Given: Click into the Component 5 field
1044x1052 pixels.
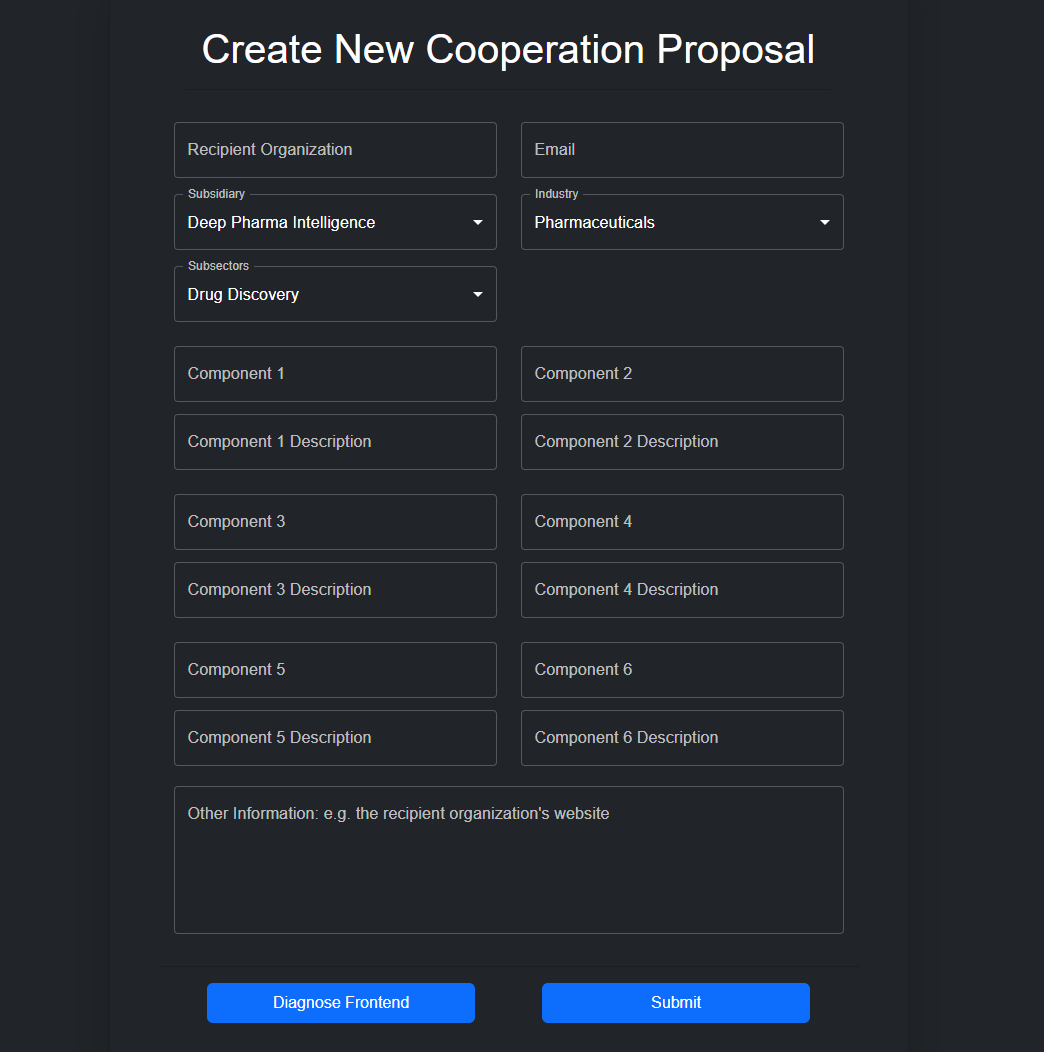Looking at the screenshot, I should [335, 670].
